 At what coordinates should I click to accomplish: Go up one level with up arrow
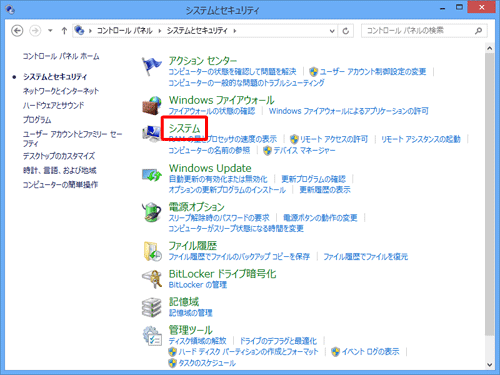pos(64,31)
